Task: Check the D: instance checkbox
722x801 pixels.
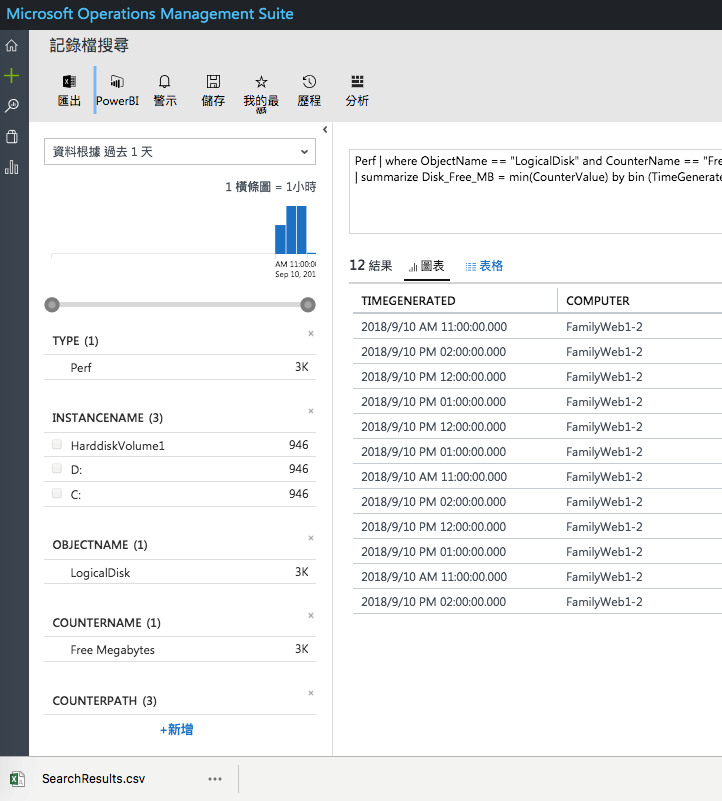Action: 57,468
